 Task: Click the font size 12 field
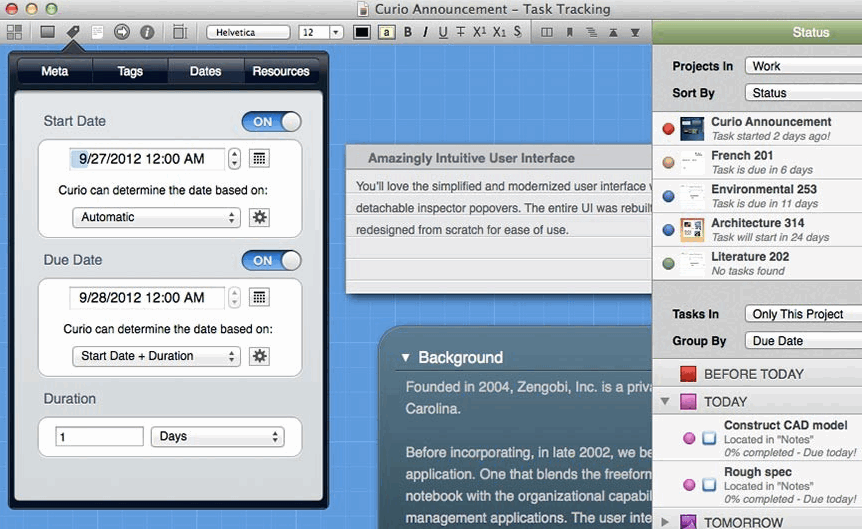(314, 32)
